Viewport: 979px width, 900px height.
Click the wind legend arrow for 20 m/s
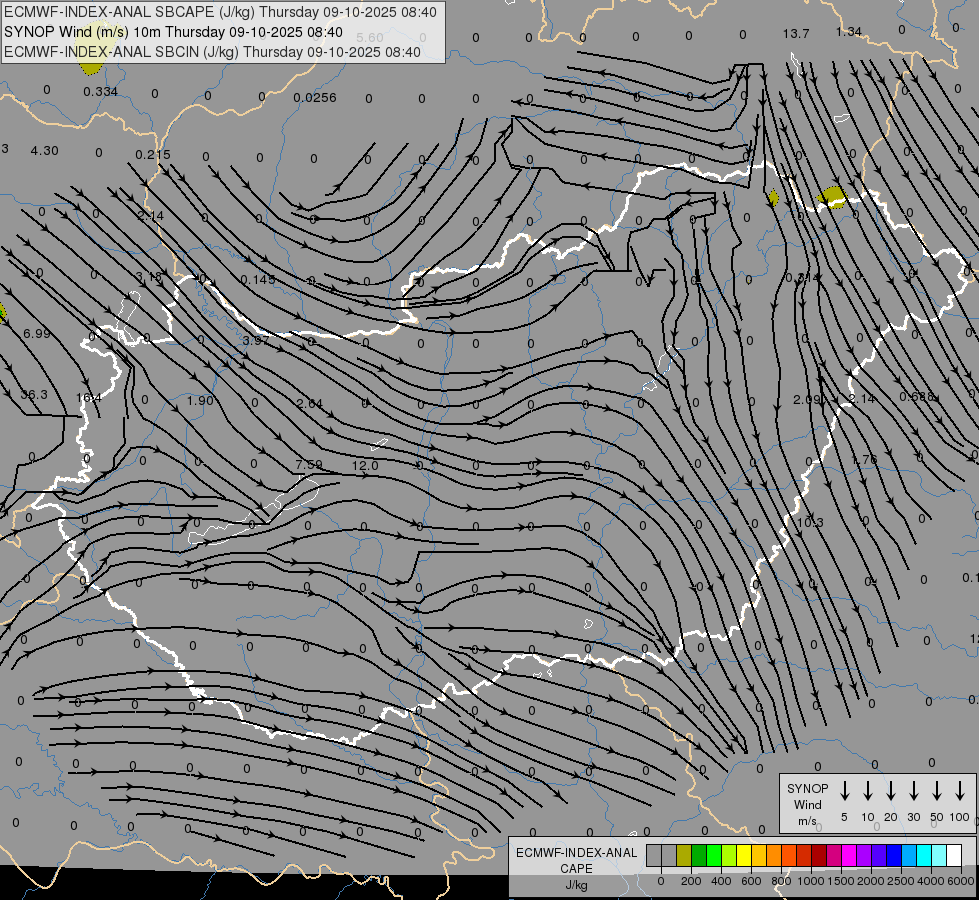click(x=890, y=791)
